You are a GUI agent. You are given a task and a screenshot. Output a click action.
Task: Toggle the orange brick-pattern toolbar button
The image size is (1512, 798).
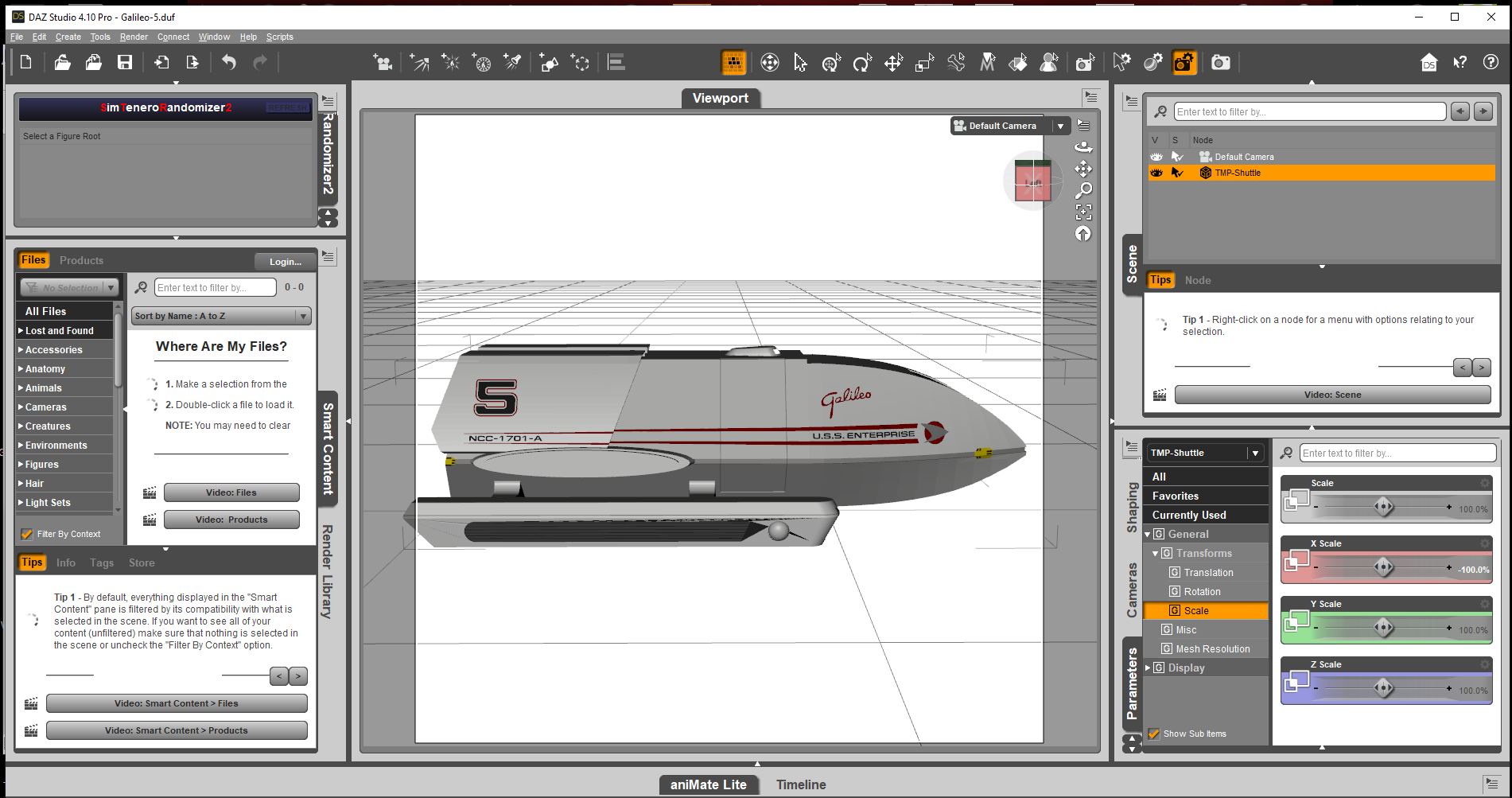pos(733,62)
